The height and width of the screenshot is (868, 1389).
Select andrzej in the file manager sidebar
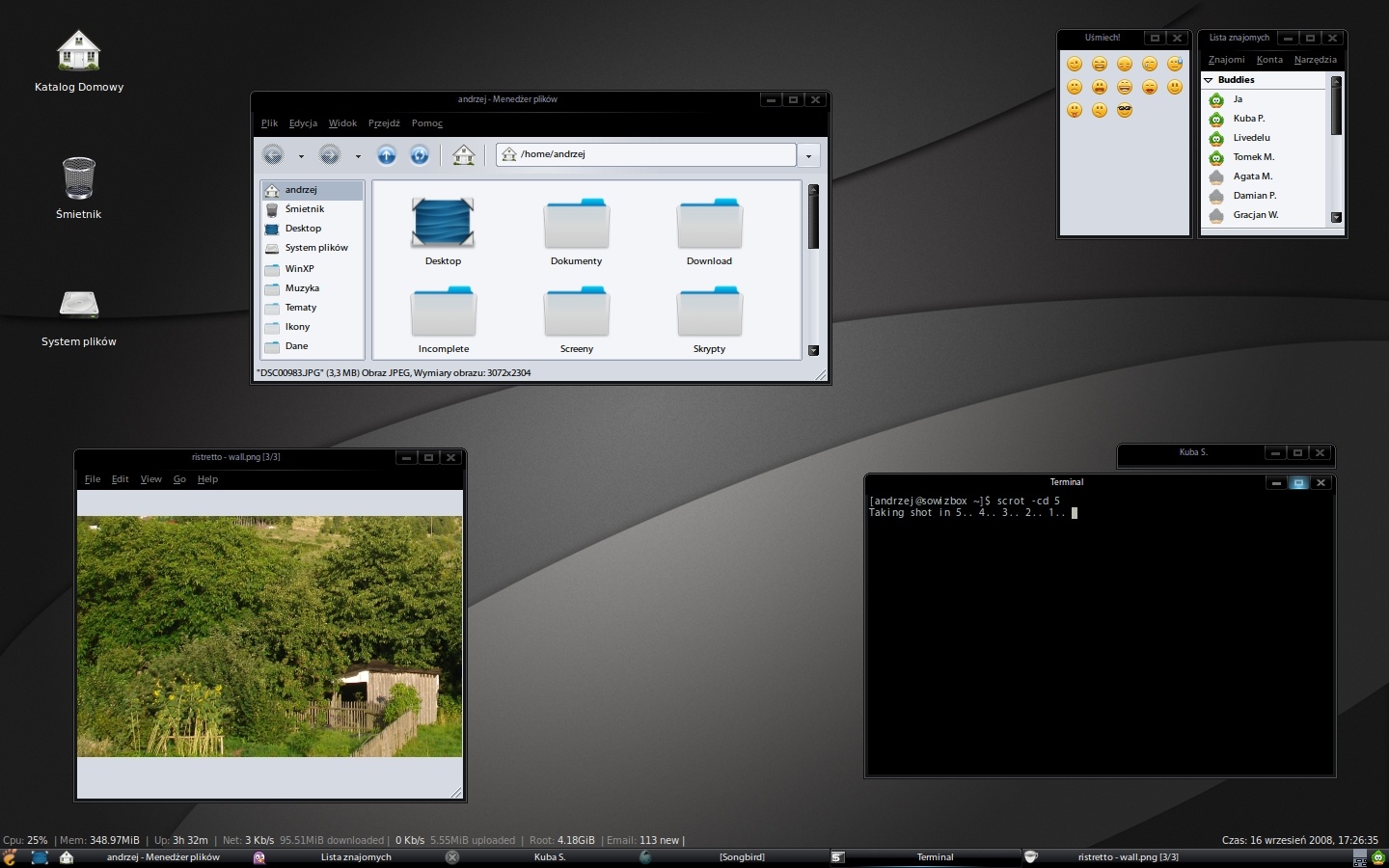point(313,190)
